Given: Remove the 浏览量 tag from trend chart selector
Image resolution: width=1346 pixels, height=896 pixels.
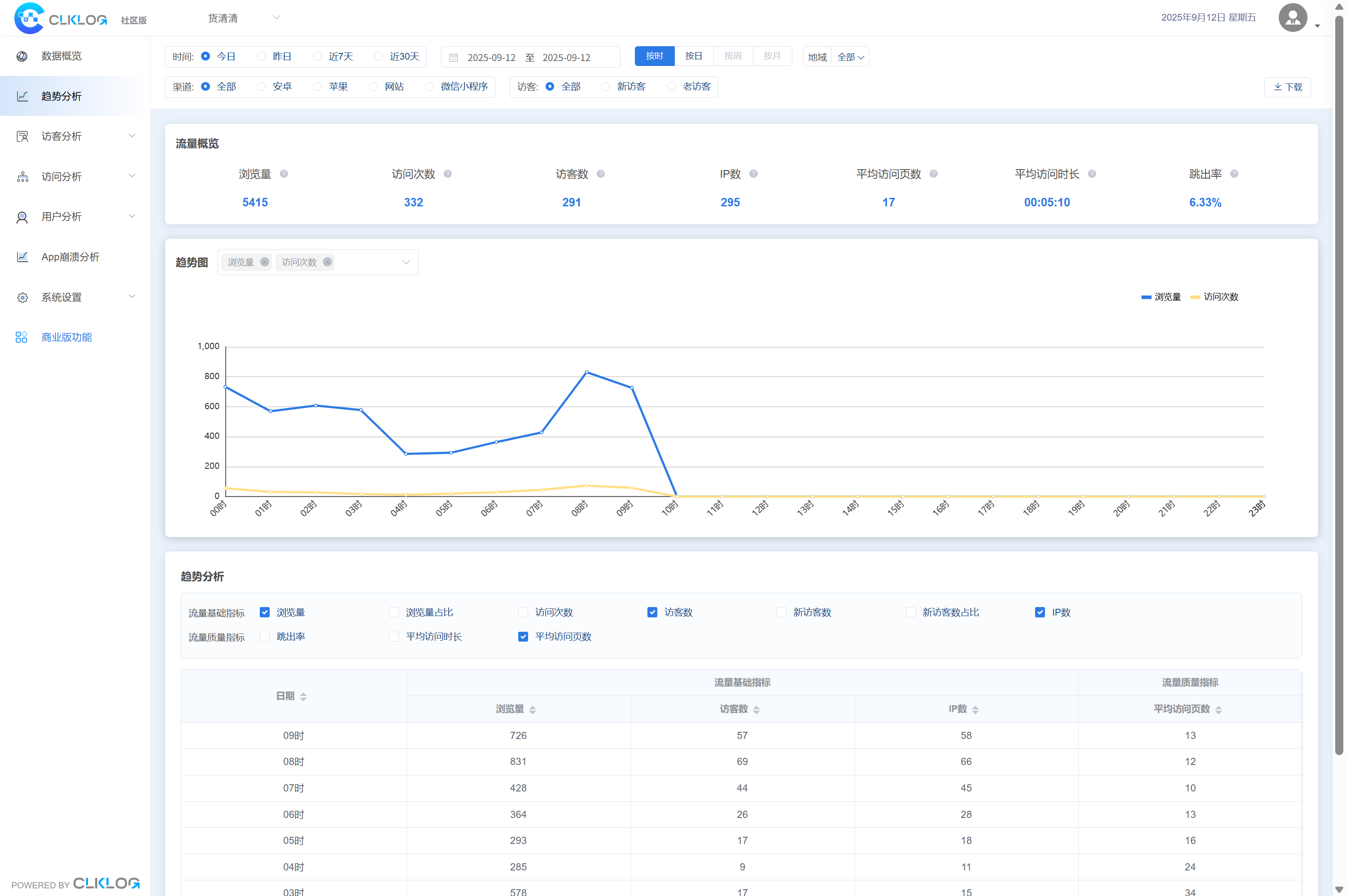Looking at the screenshot, I should tap(265, 262).
